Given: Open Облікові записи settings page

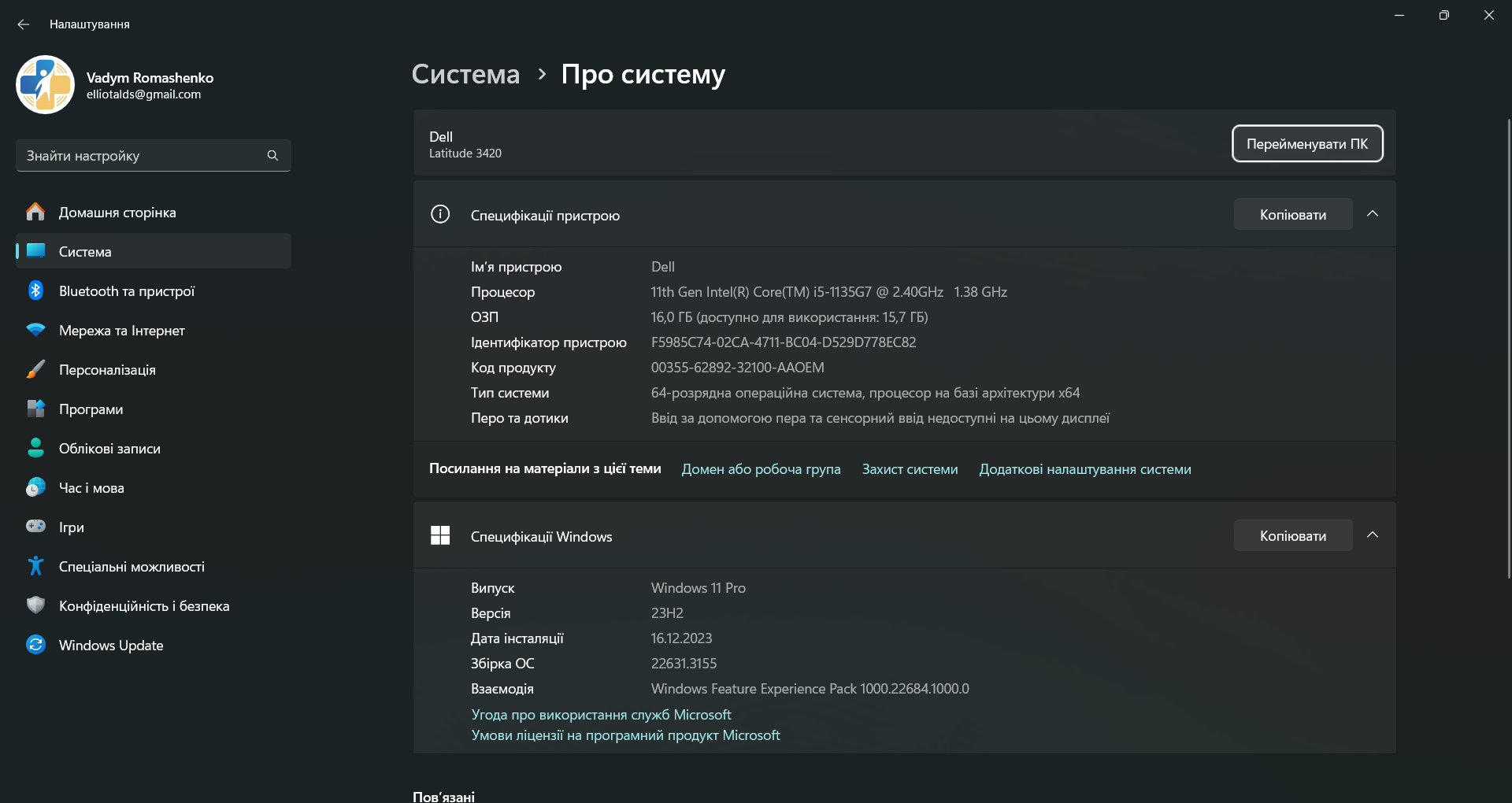Looking at the screenshot, I should click(109, 449).
